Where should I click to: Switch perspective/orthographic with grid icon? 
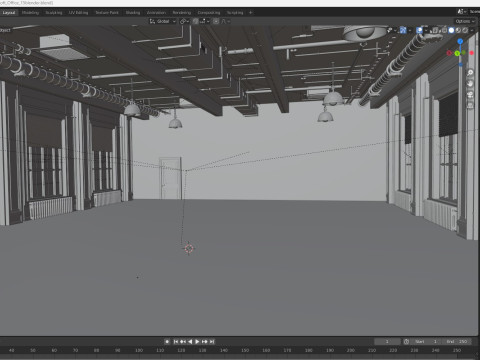coord(470,106)
